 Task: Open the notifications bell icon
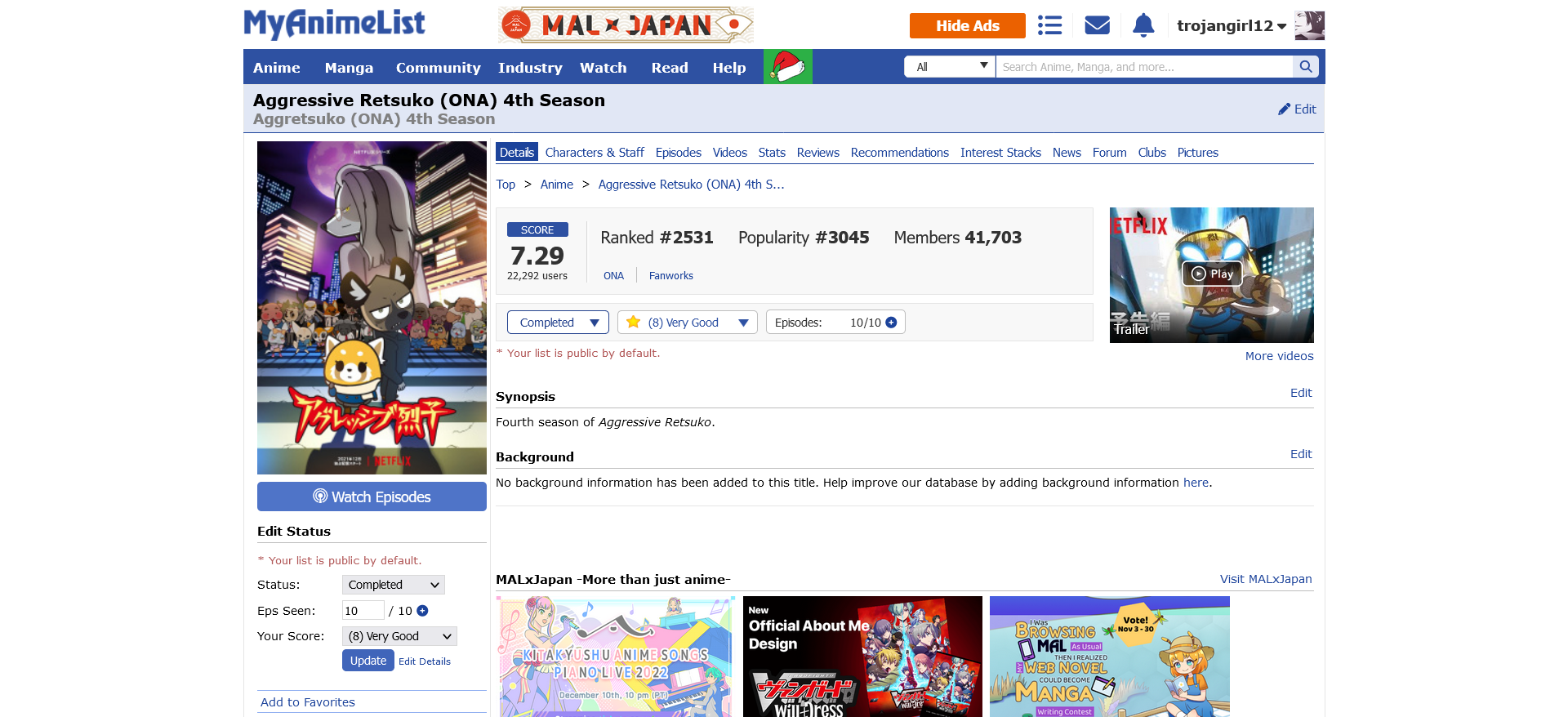click(1143, 25)
